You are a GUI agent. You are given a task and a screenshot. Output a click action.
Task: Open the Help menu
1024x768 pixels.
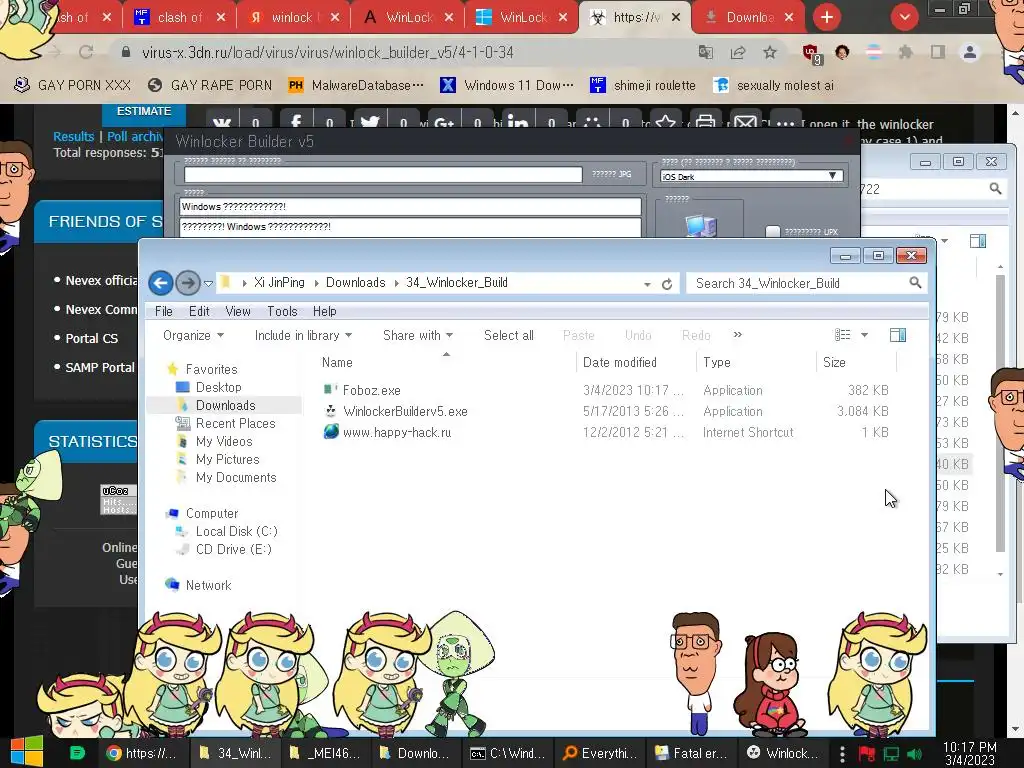click(x=325, y=312)
